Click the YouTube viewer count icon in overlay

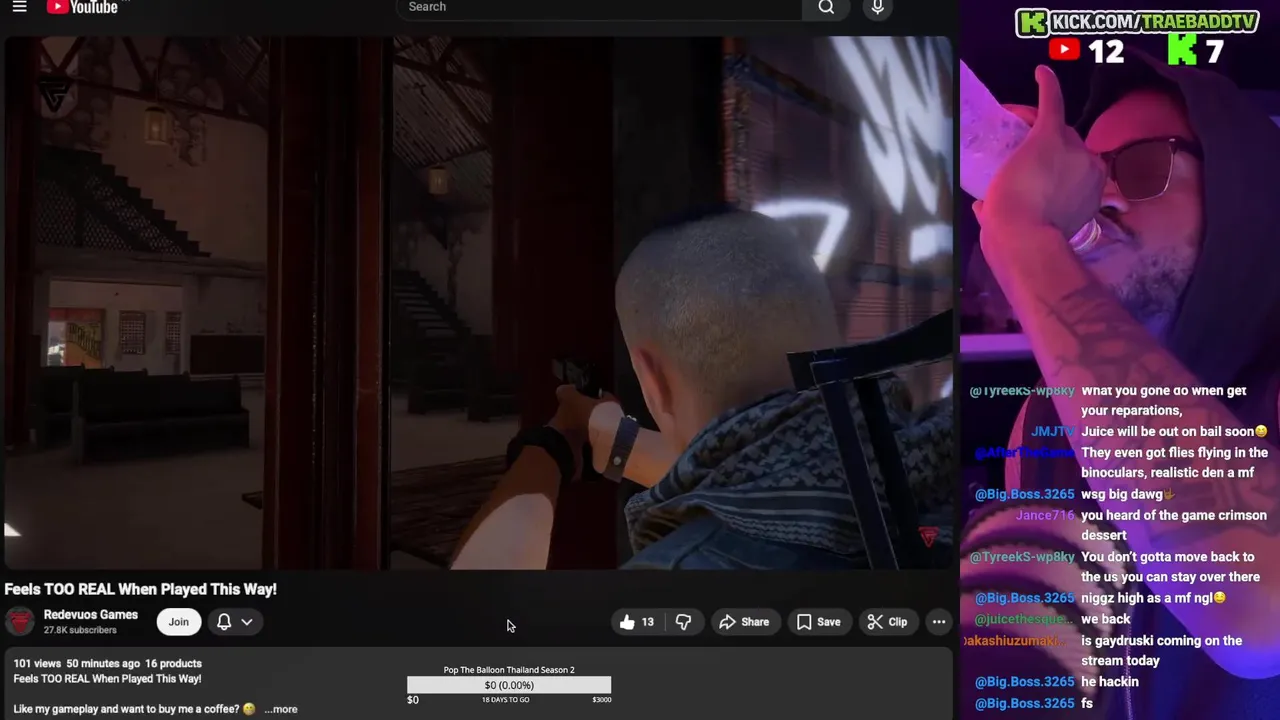[1064, 50]
